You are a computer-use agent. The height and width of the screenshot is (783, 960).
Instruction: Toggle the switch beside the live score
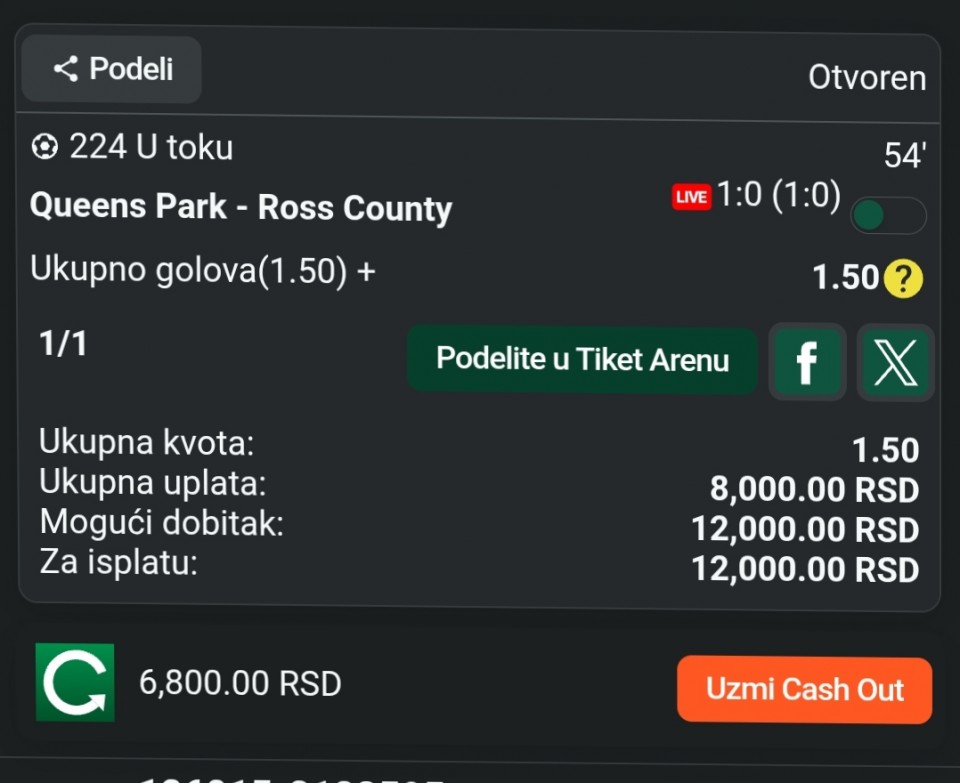coord(887,215)
